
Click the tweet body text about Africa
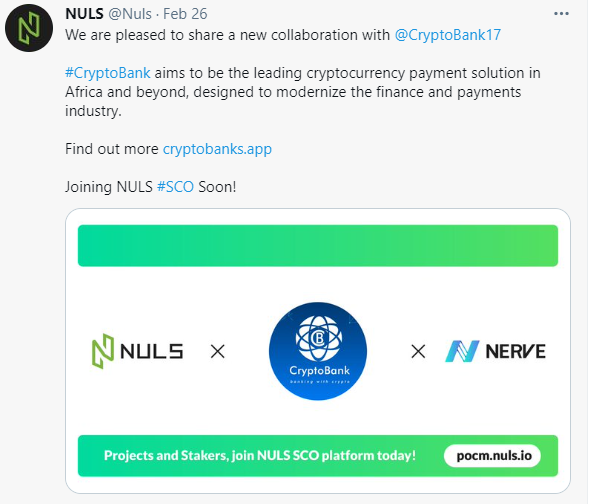coord(303,92)
